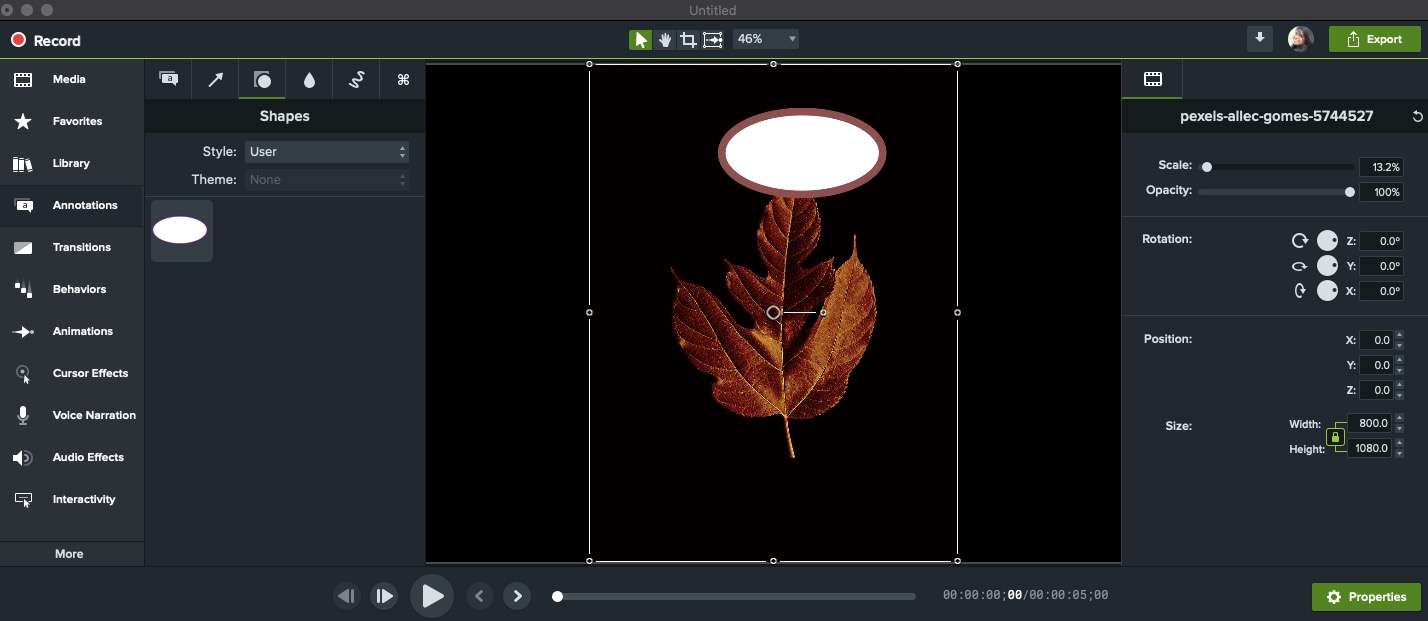Open keystroke callouts annotation tab
Screen dimensions: 1428x621
[x=403, y=80]
